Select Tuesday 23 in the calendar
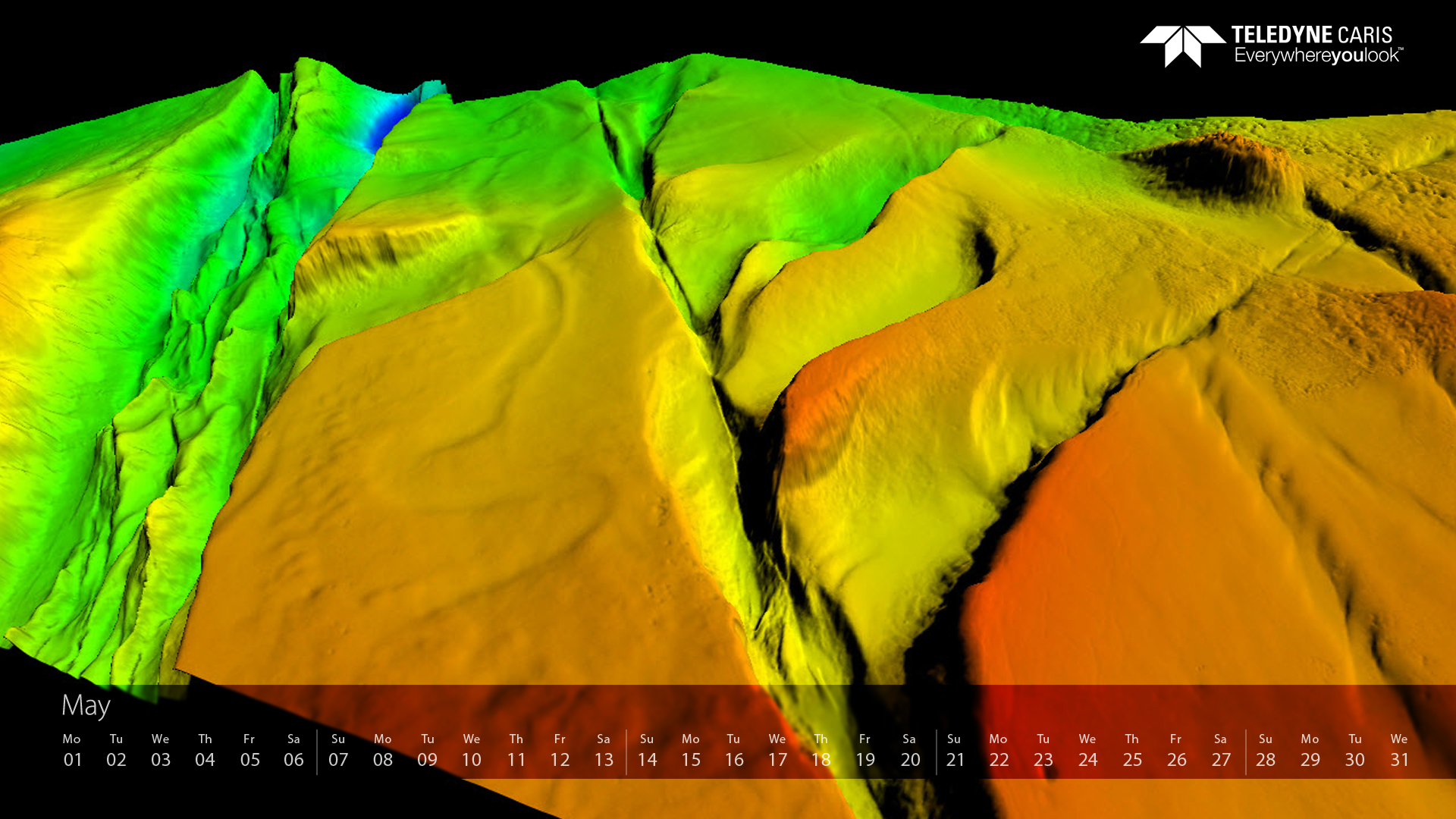Viewport: 1456px width, 819px height. (x=1043, y=750)
